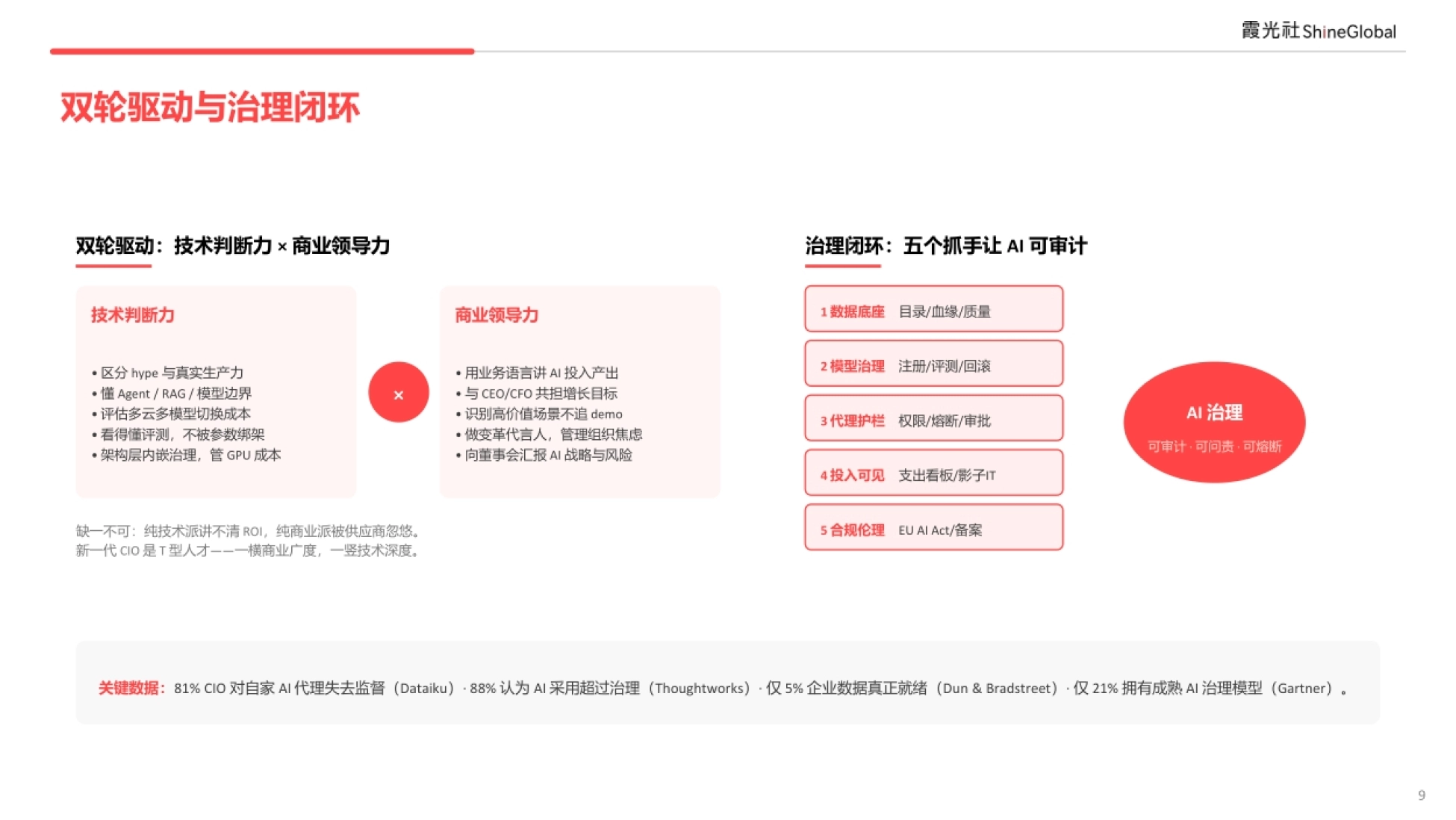Select the 3 代理护栏 box
This screenshot has width=1456, height=820.
click(933, 418)
